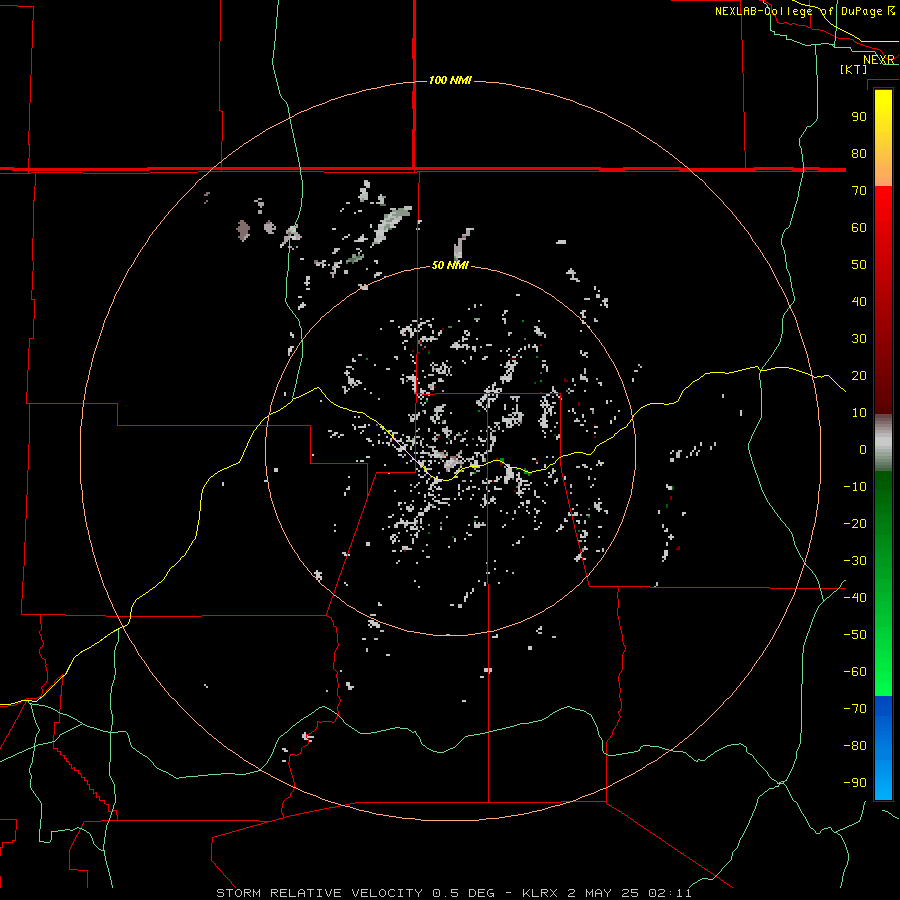Click the 50 NMI range ring label
The width and height of the screenshot is (900, 900).
tap(450, 265)
